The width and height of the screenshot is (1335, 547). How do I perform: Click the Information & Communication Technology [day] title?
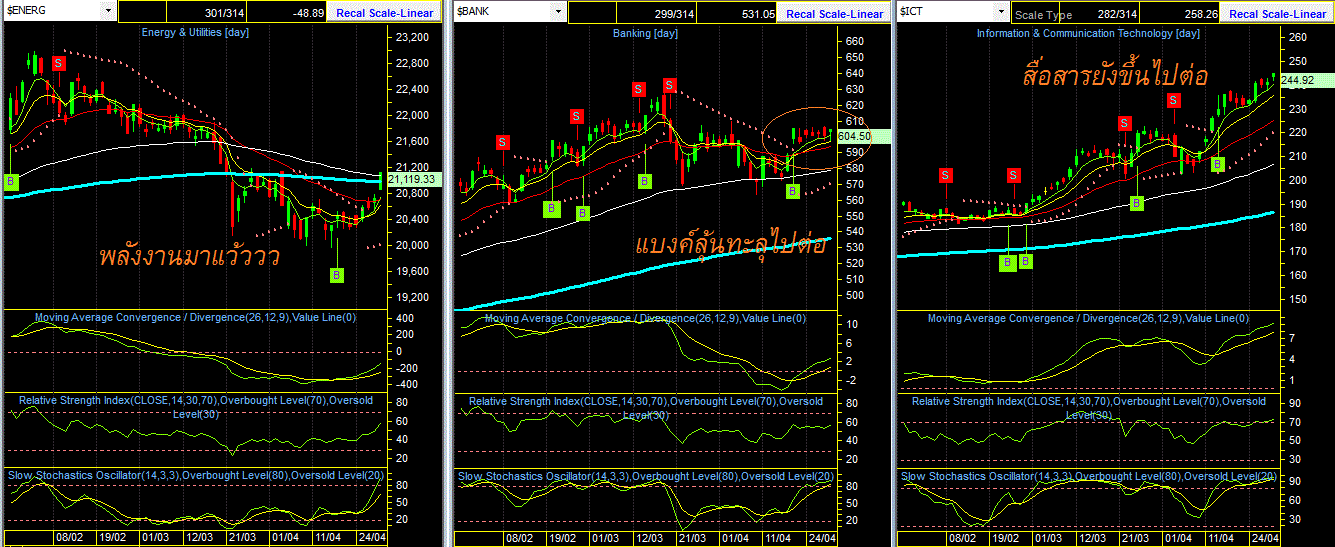1088,33
